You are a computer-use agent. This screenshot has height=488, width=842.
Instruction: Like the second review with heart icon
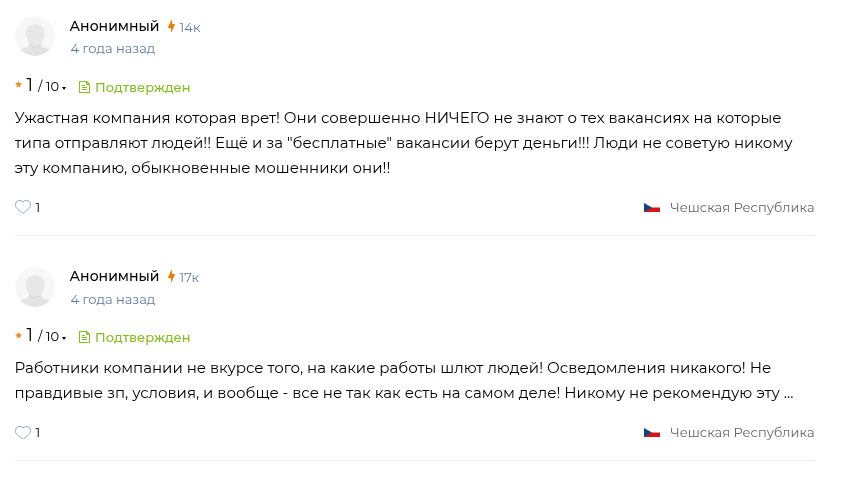pyautogui.click(x=23, y=433)
